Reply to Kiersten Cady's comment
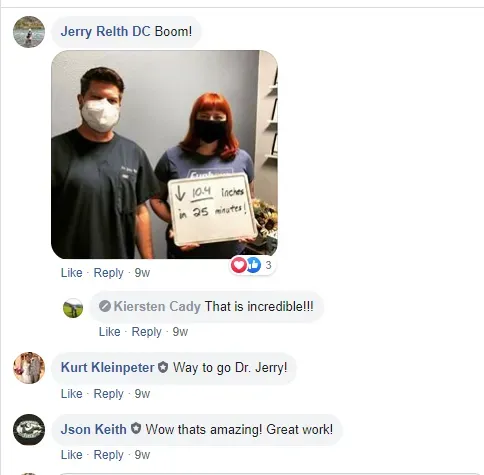Screen dimensions: 484x475 146,332
